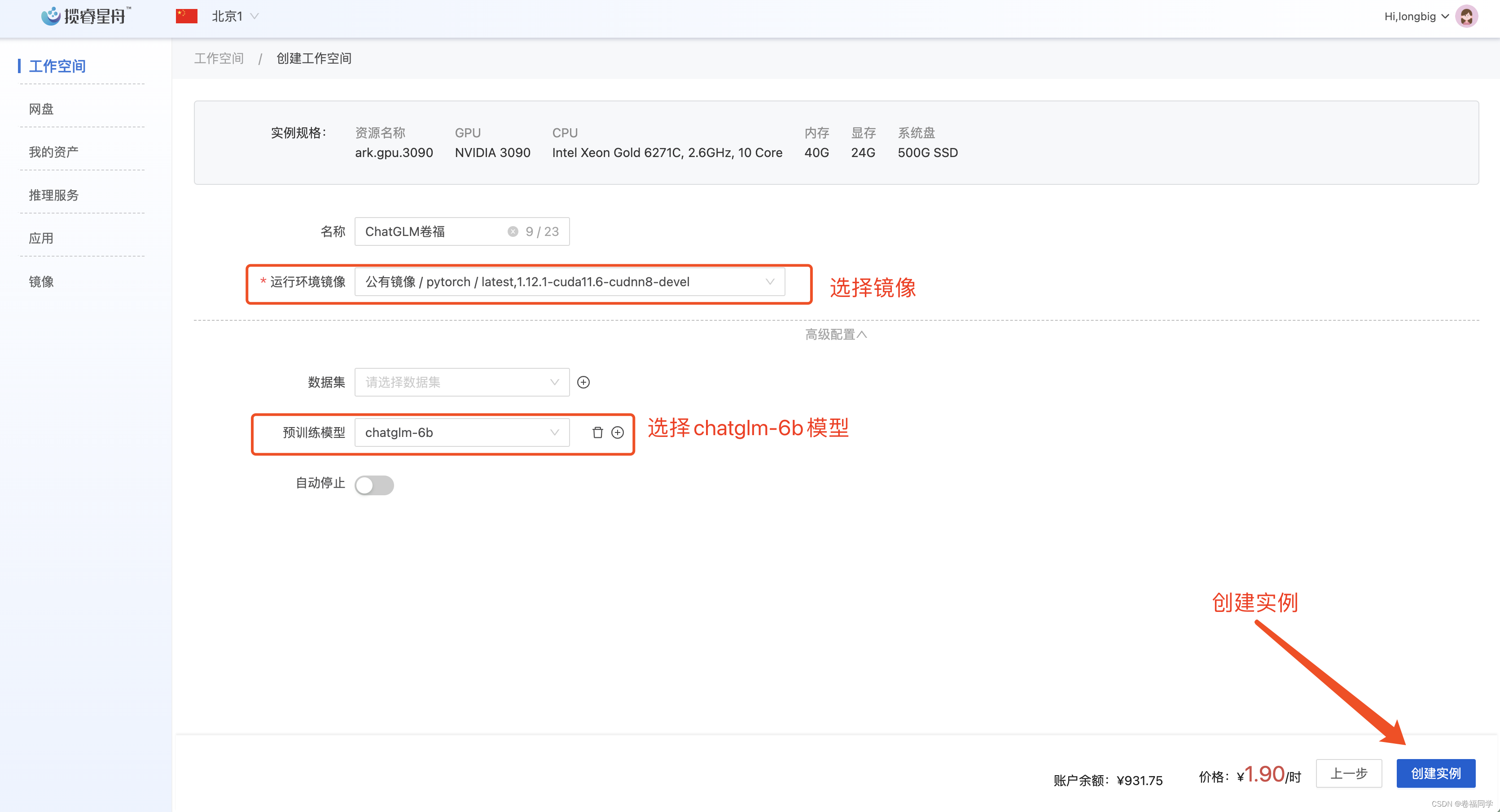
Task: Select 工作空间 in the sidebar
Action: coord(57,66)
